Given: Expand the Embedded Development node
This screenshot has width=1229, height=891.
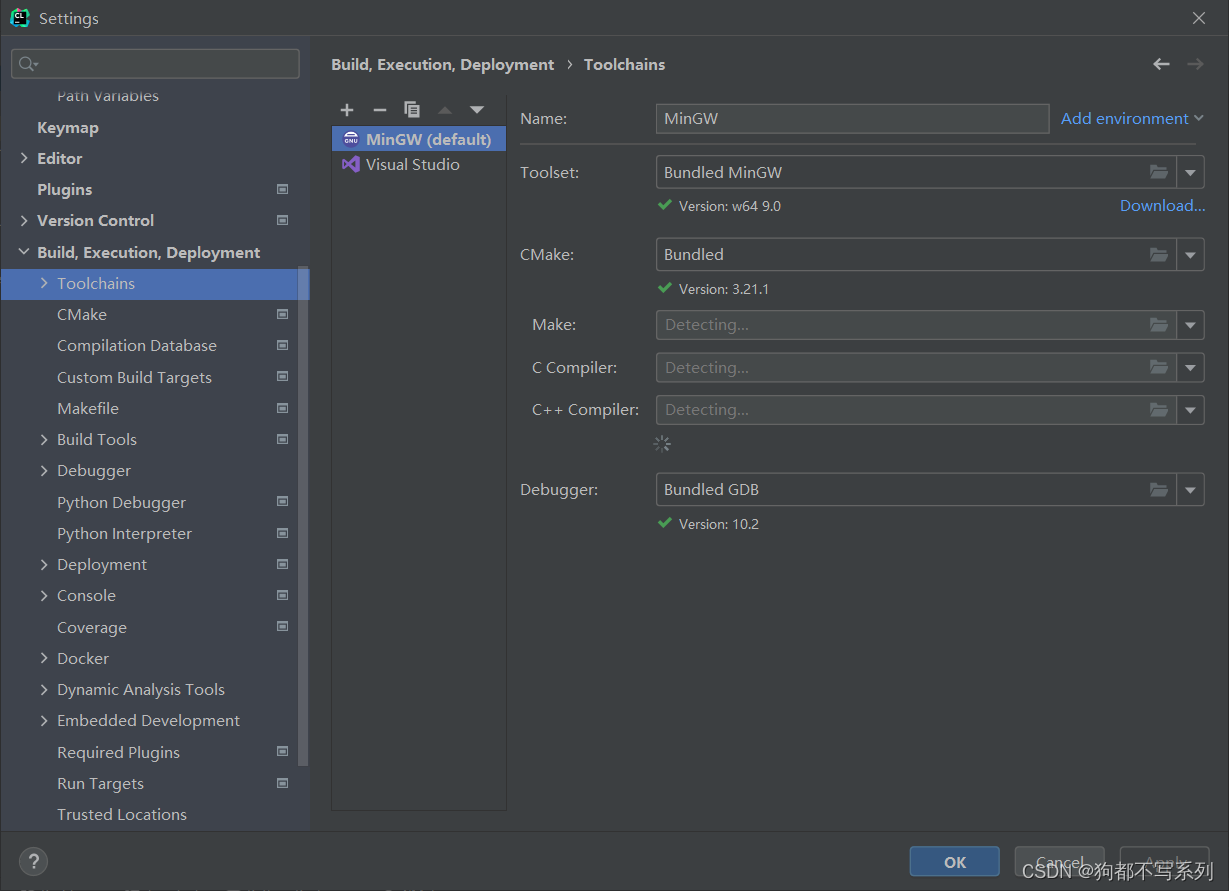Looking at the screenshot, I should 44,720.
